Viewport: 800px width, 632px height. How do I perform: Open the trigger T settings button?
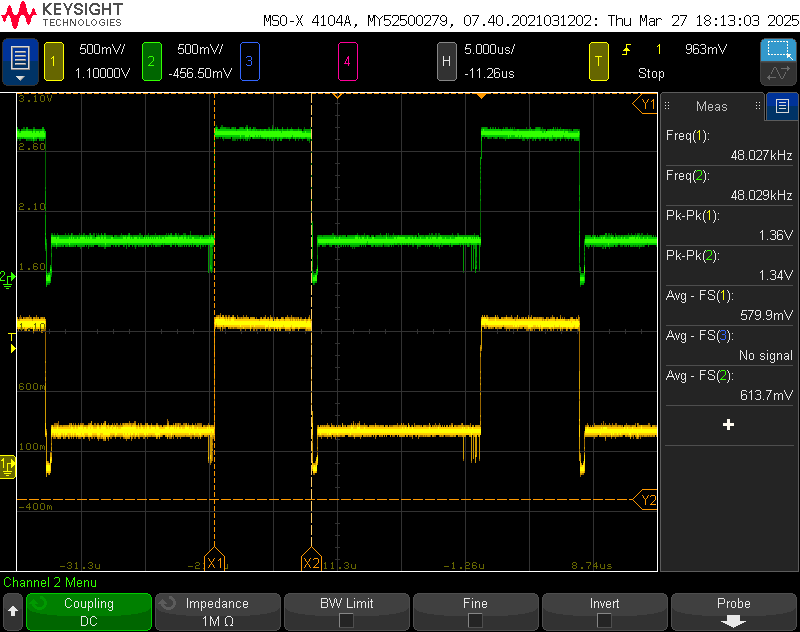(598, 62)
